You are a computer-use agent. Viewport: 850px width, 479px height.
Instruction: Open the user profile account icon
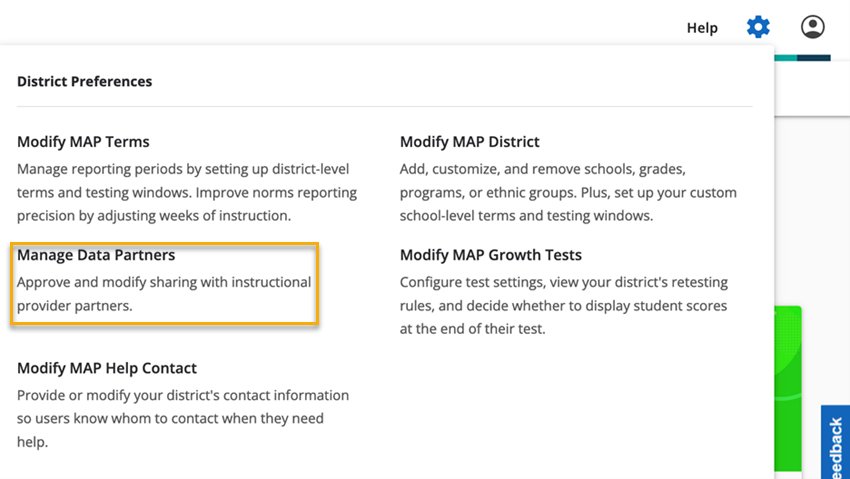813,27
